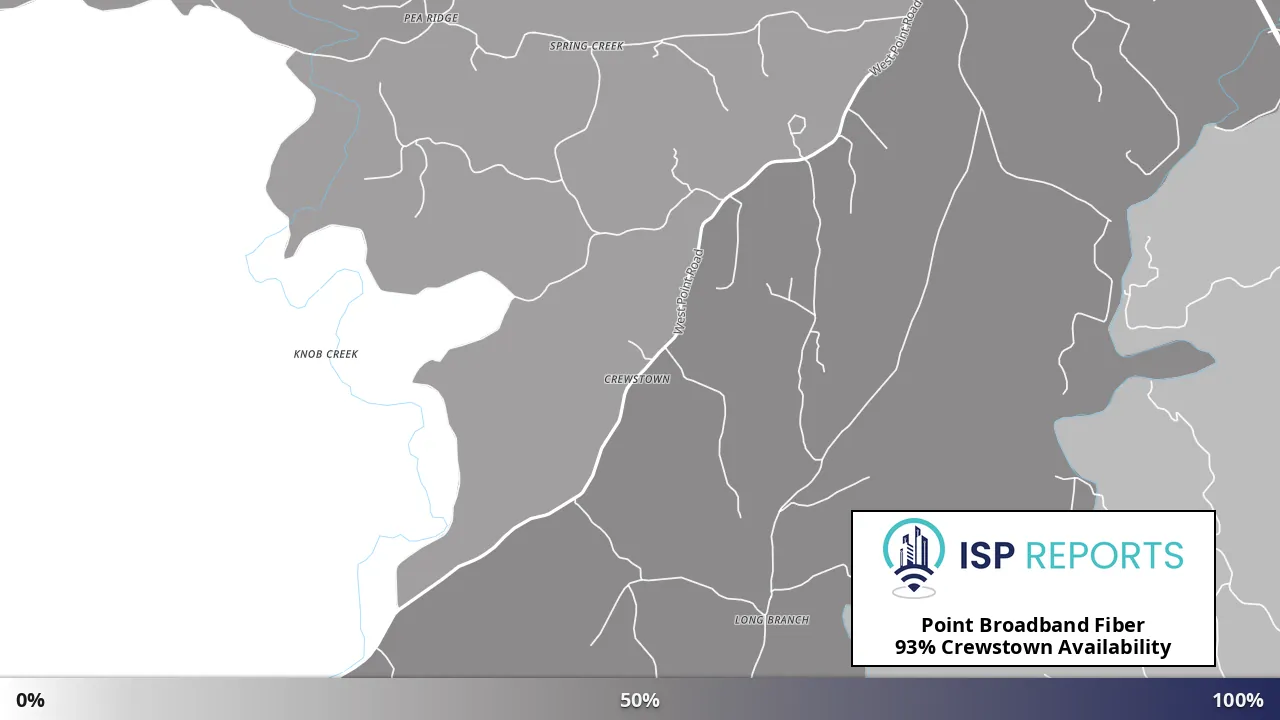The image size is (1280, 720).
Task: Click the SPRING CREEK map label
Action: click(x=587, y=46)
